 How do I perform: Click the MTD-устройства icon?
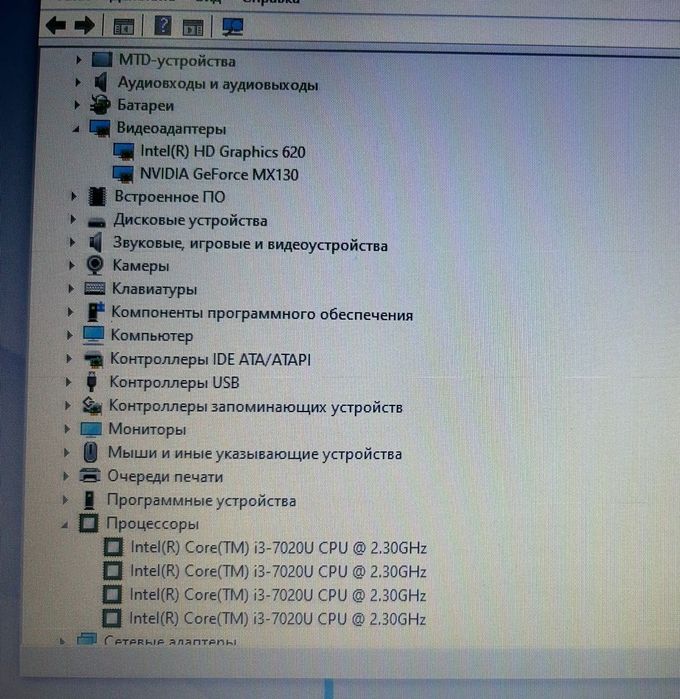point(102,59)
